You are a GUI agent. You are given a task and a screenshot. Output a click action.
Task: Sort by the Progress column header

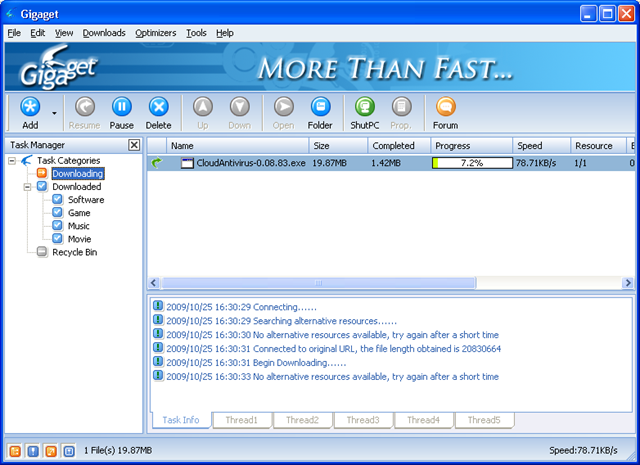pos(472,146)
